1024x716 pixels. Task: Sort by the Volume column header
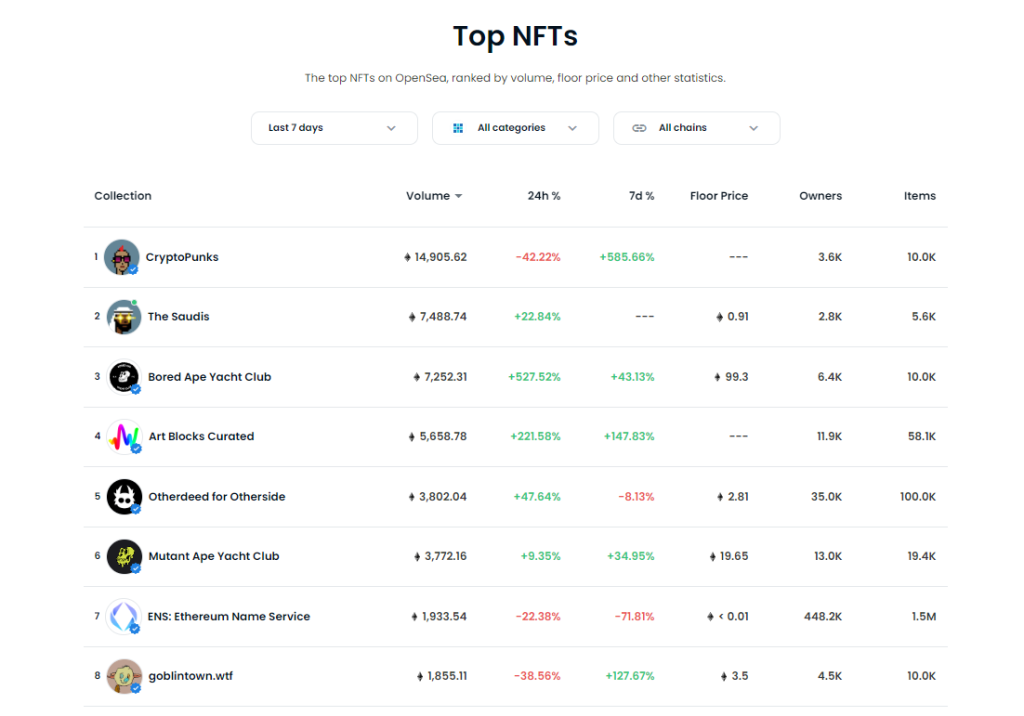coord(428,196)
